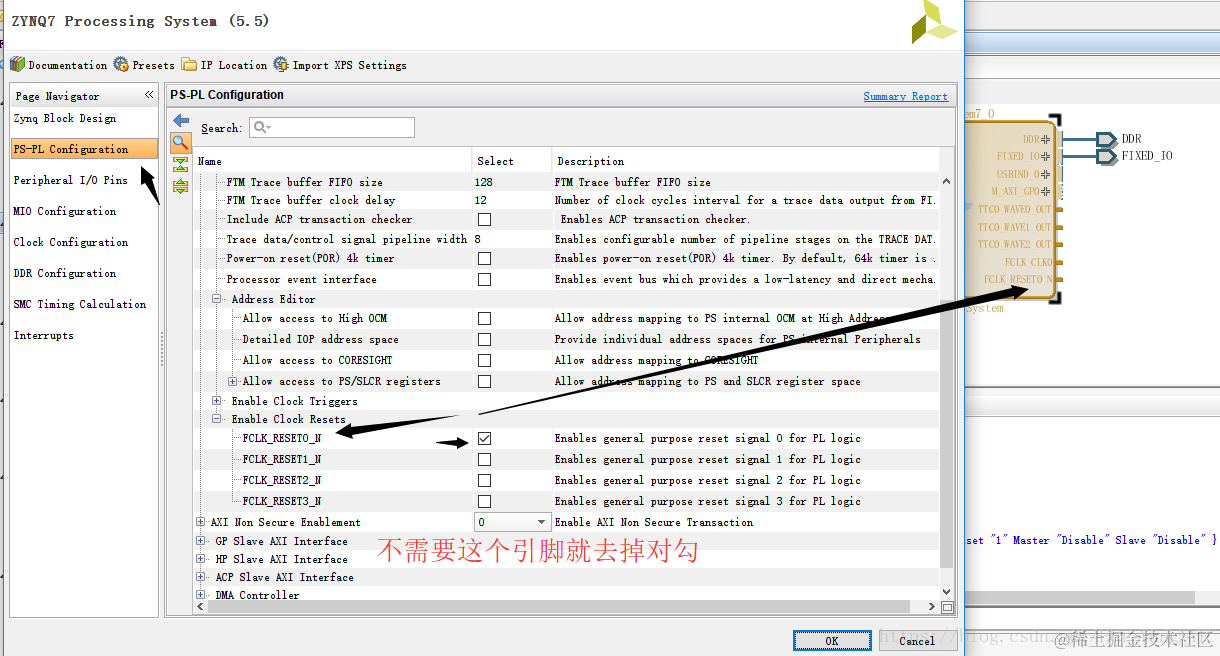
Task: Open SMC Timing Calculation page
Action: tap(80, 304)
